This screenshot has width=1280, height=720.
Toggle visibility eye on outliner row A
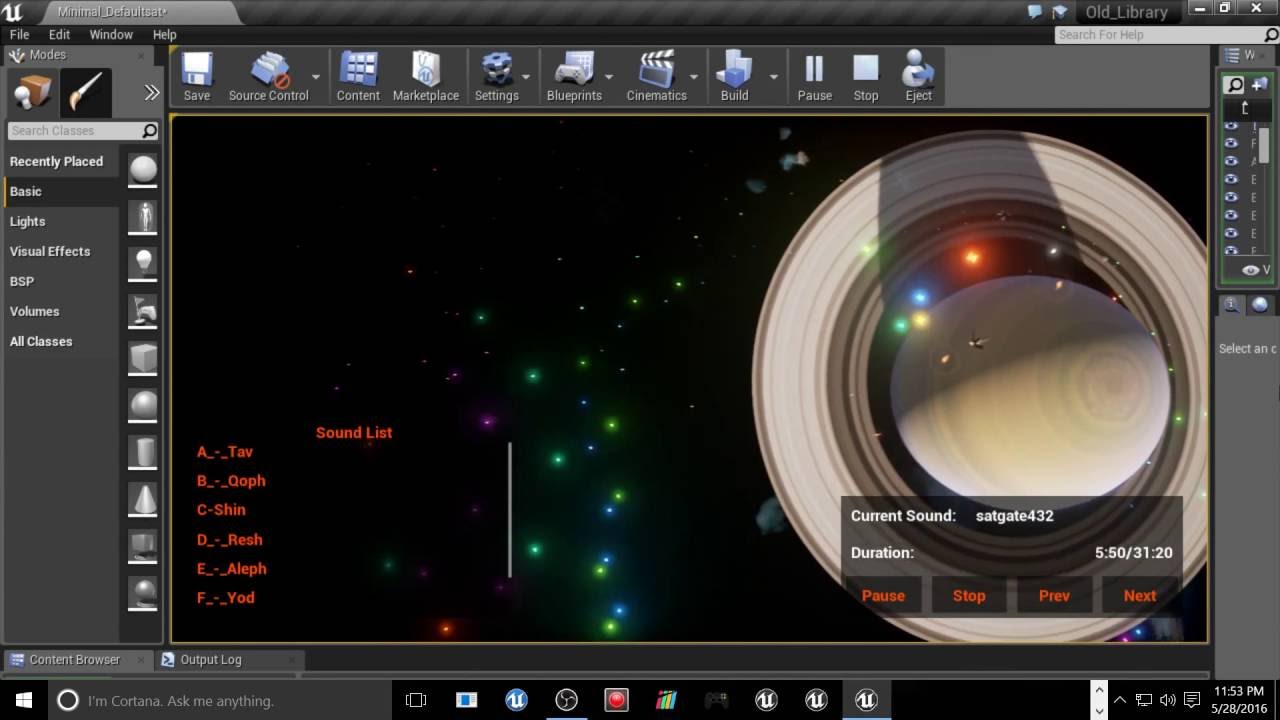tap(1231, 161)
